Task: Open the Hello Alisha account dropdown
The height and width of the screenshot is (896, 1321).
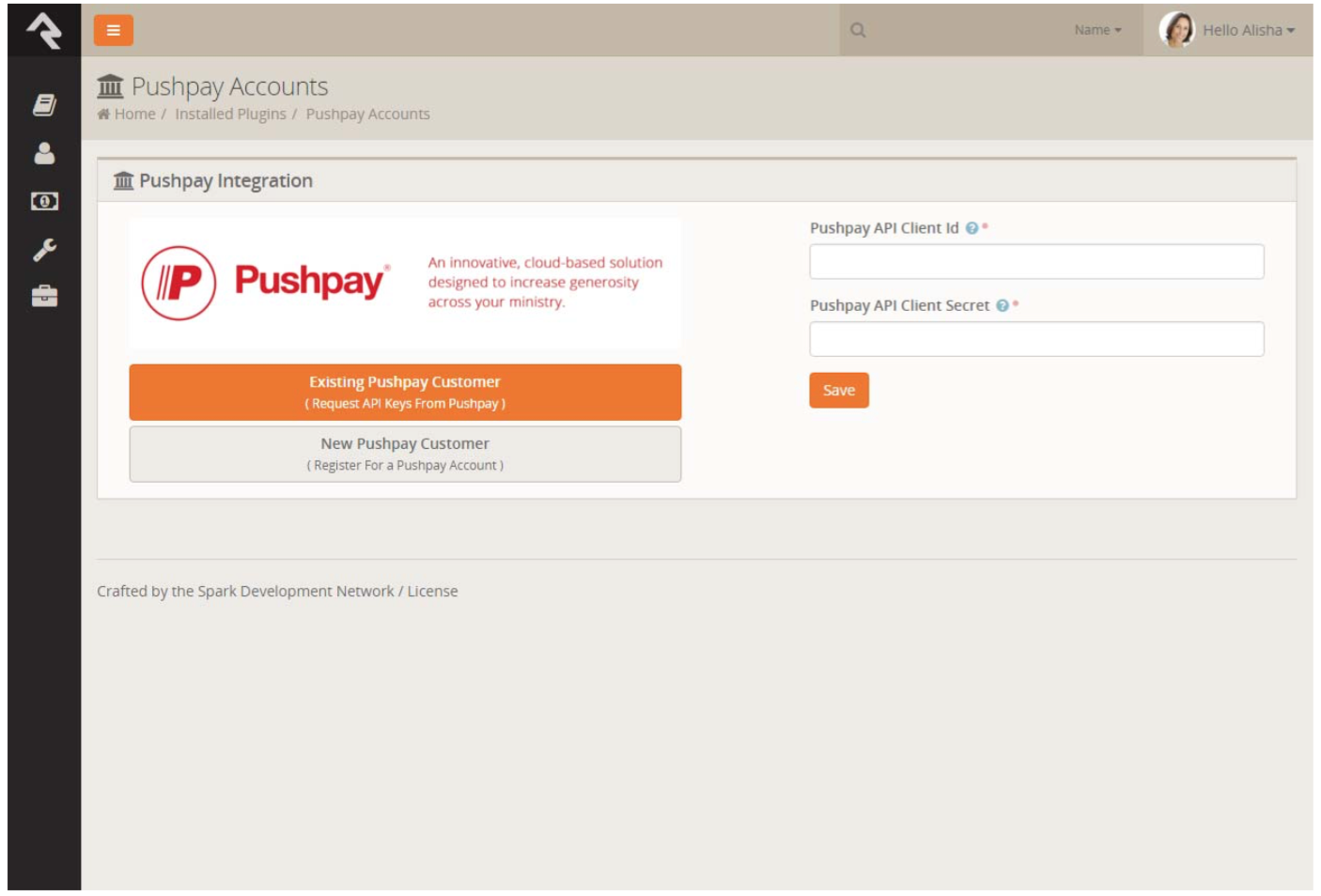Action: (x=1245, y=29)
